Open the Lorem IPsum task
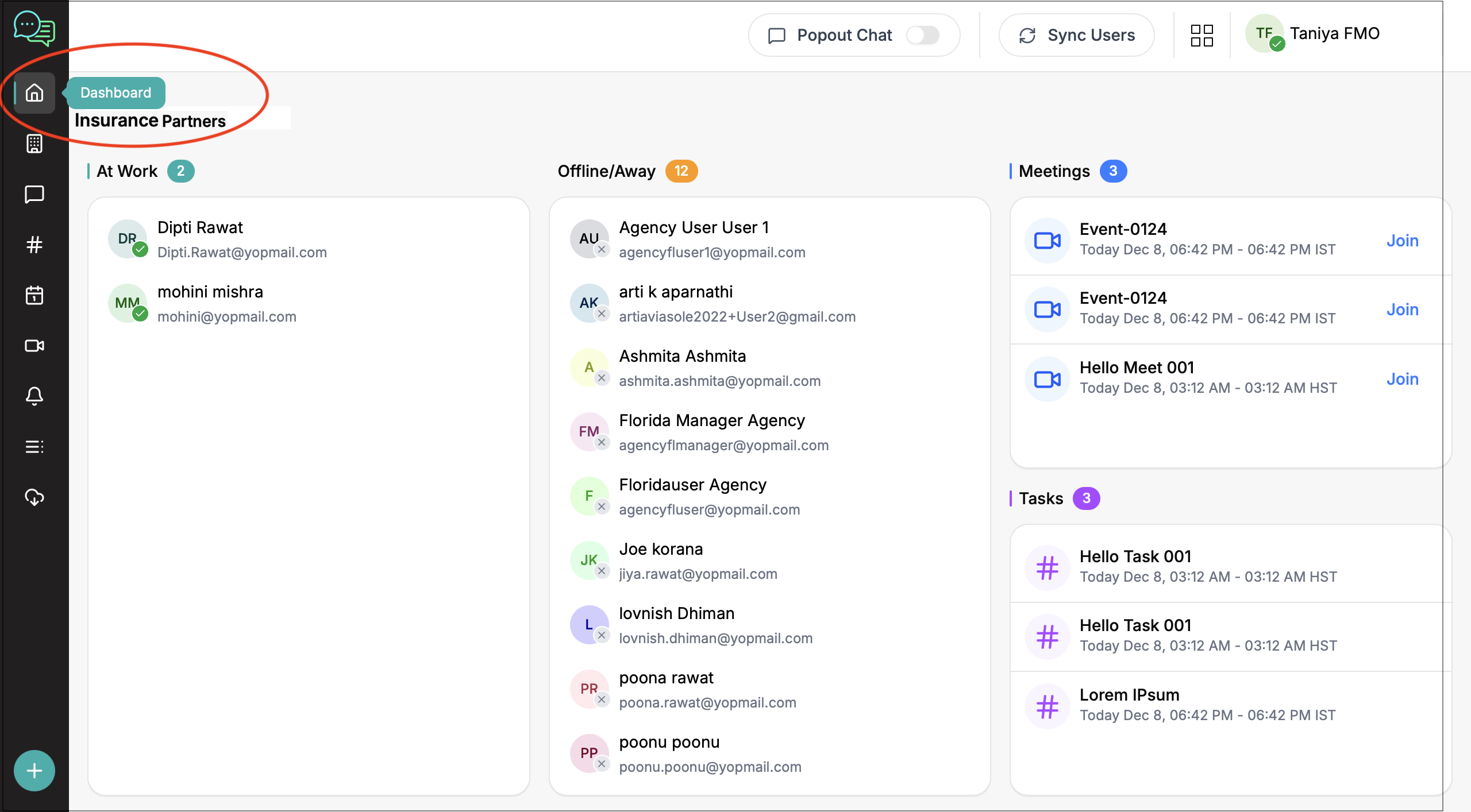1471x812 pixels. (1129, 695)
